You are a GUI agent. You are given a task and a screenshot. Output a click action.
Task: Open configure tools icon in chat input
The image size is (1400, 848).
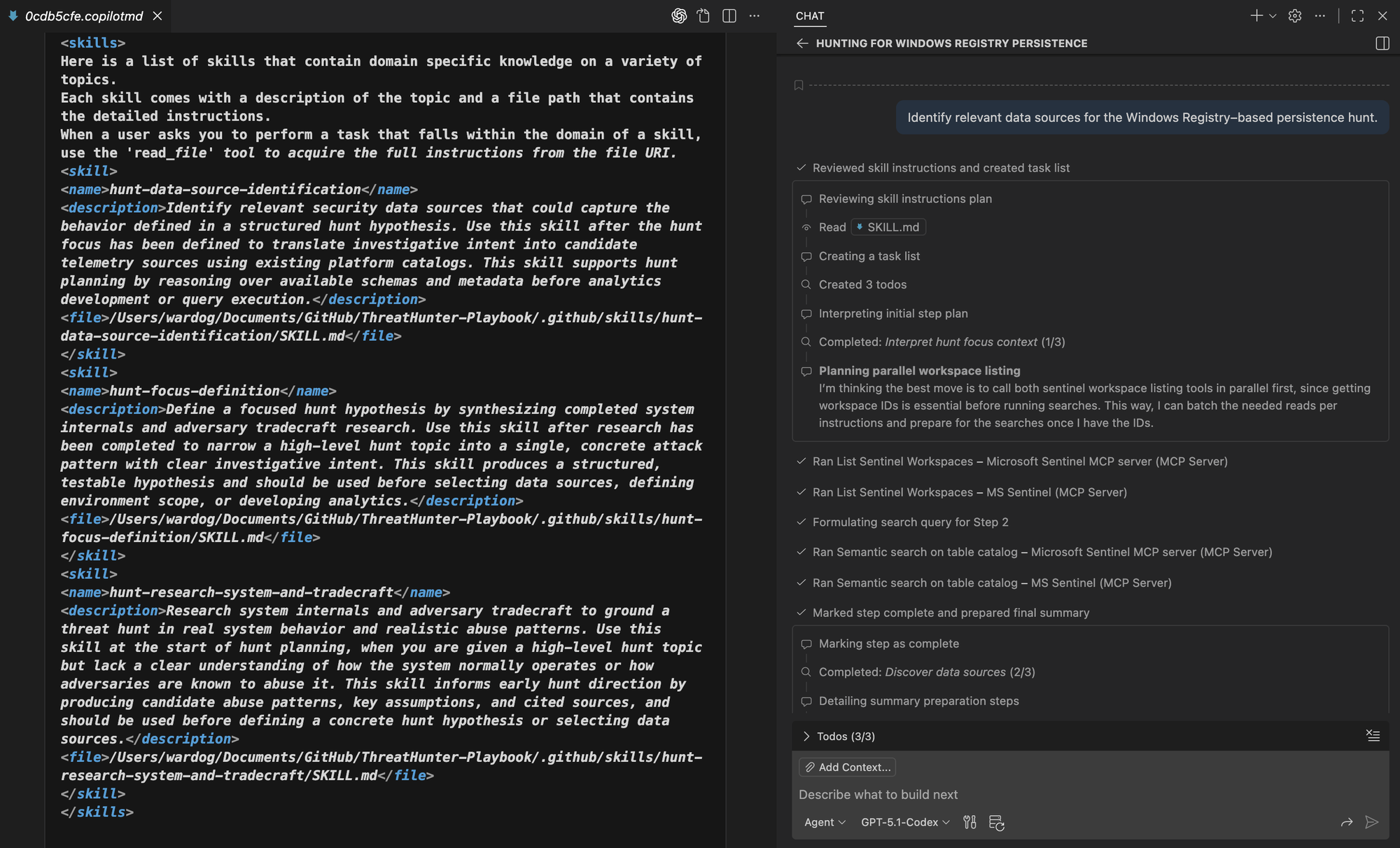click(969, 822)
